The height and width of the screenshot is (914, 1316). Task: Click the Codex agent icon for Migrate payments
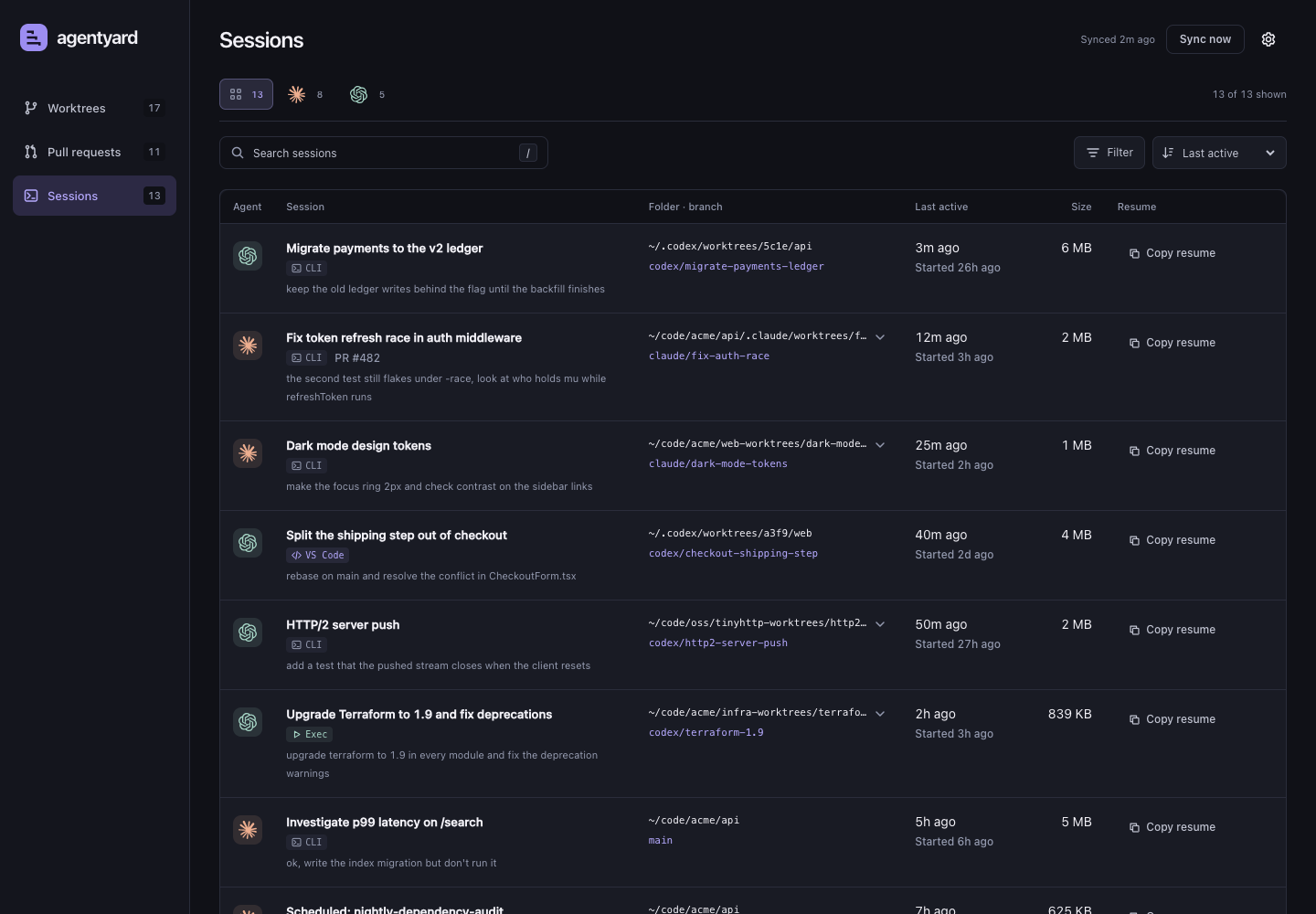click(x=248, y=256)
